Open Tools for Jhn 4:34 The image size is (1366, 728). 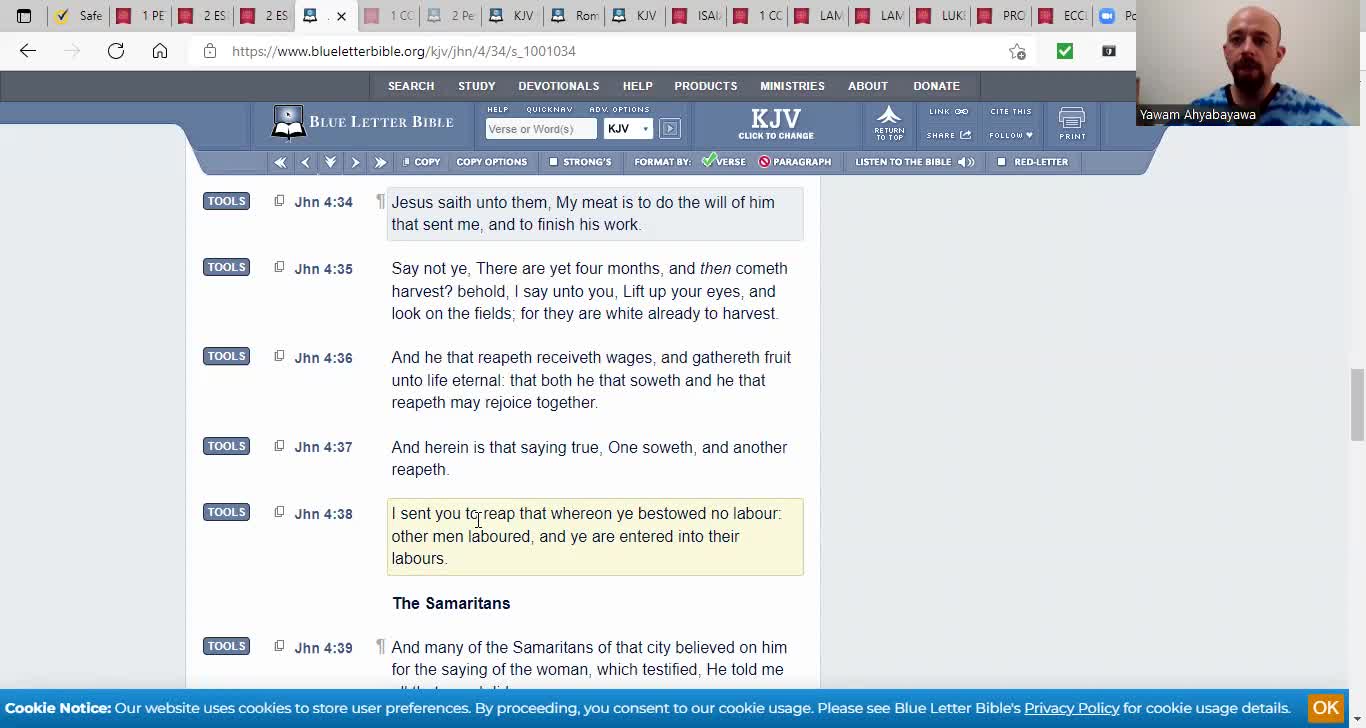pyautogui.click(x=226, y=201)
